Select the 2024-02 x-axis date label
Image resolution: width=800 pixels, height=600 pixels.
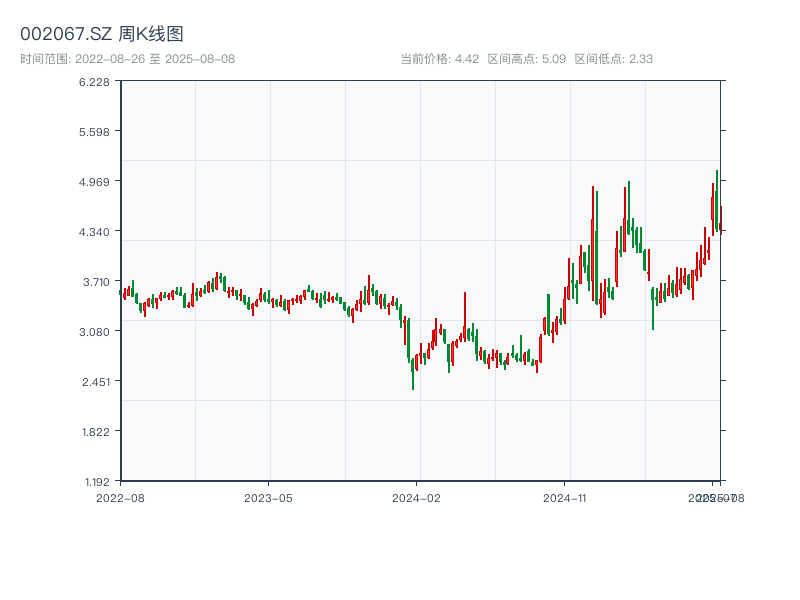point(417,497)
